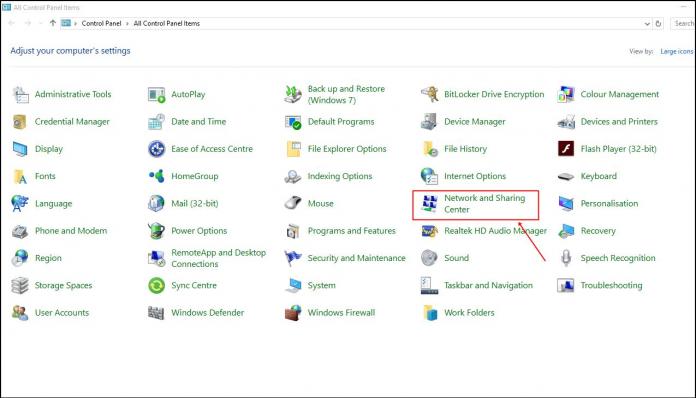Open the Sound speaker icon
Screen dimensions: 696x398
[429, 258]
